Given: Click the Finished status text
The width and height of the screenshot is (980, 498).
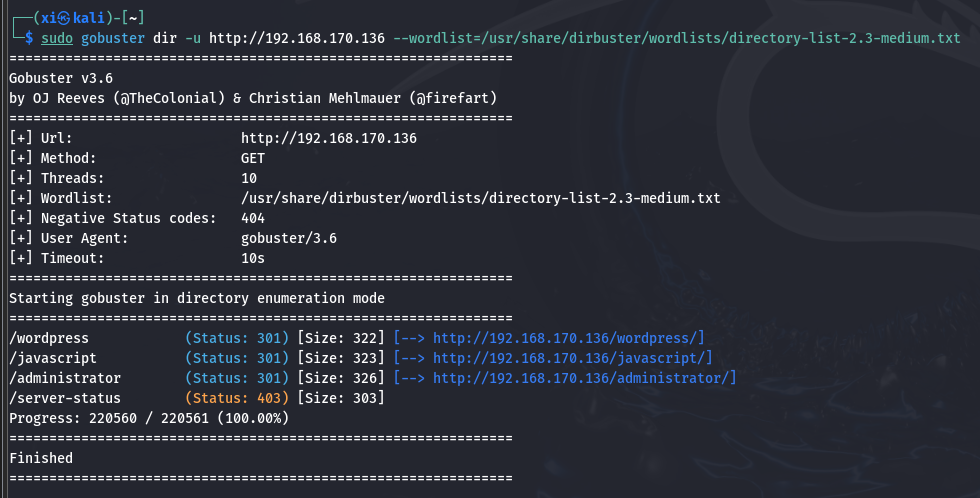Looking at the screenshot, I should coord(41,458).
